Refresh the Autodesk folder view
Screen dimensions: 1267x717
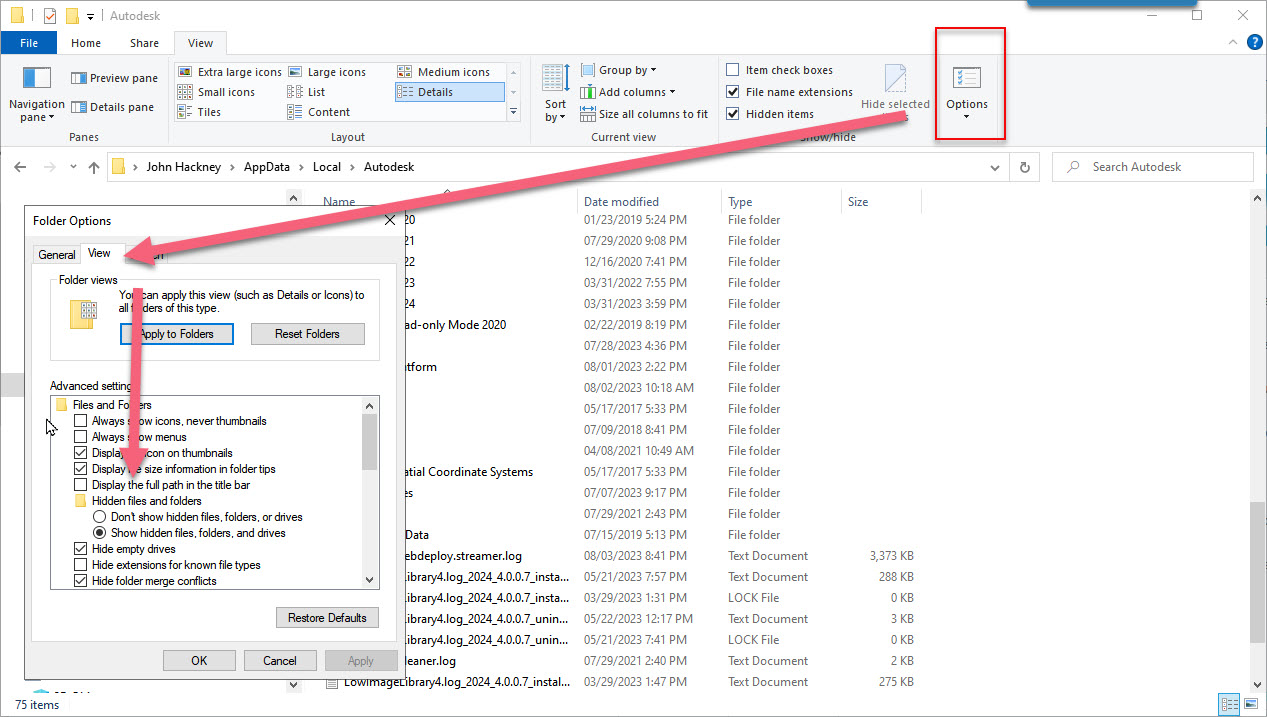click(x=1024, y=167)
